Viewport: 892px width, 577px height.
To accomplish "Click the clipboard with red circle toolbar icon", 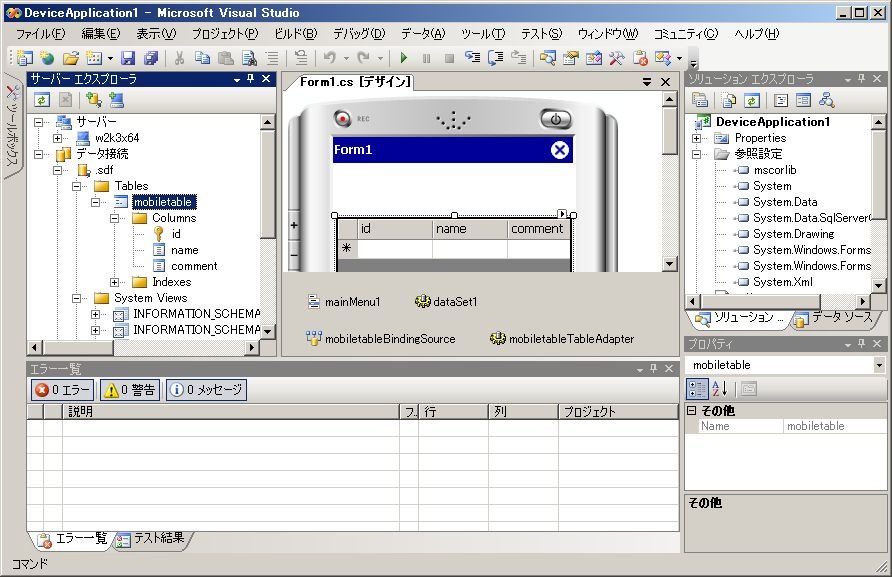I will (640, 57).
